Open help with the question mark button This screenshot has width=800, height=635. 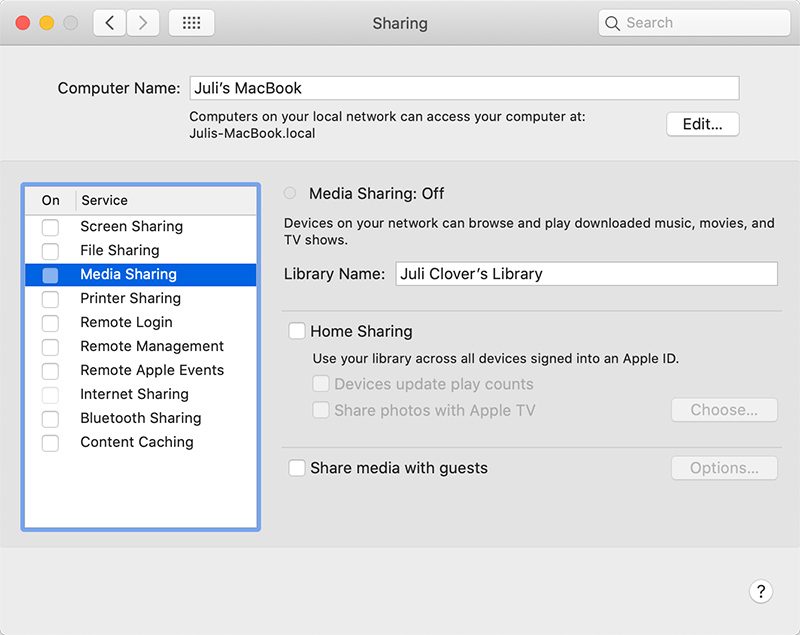(x=761, y=591)
